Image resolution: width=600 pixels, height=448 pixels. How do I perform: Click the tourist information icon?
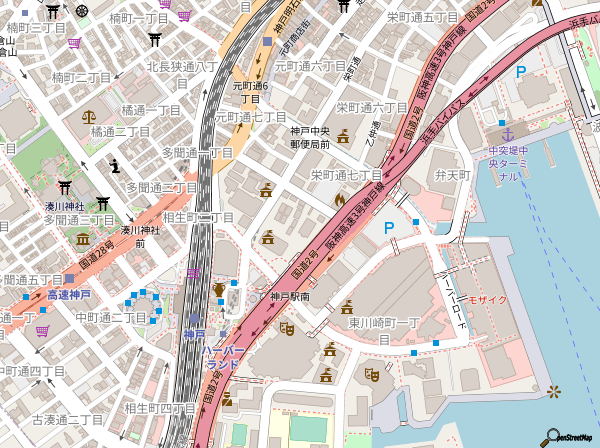(116, 164)
